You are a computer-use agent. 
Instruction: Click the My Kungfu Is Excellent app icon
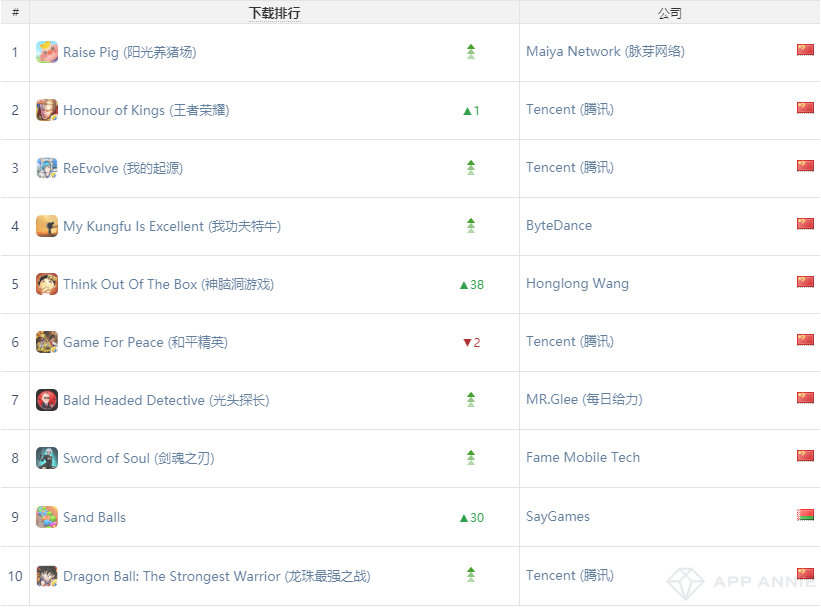pyautogui.click(x=47, y=226)
